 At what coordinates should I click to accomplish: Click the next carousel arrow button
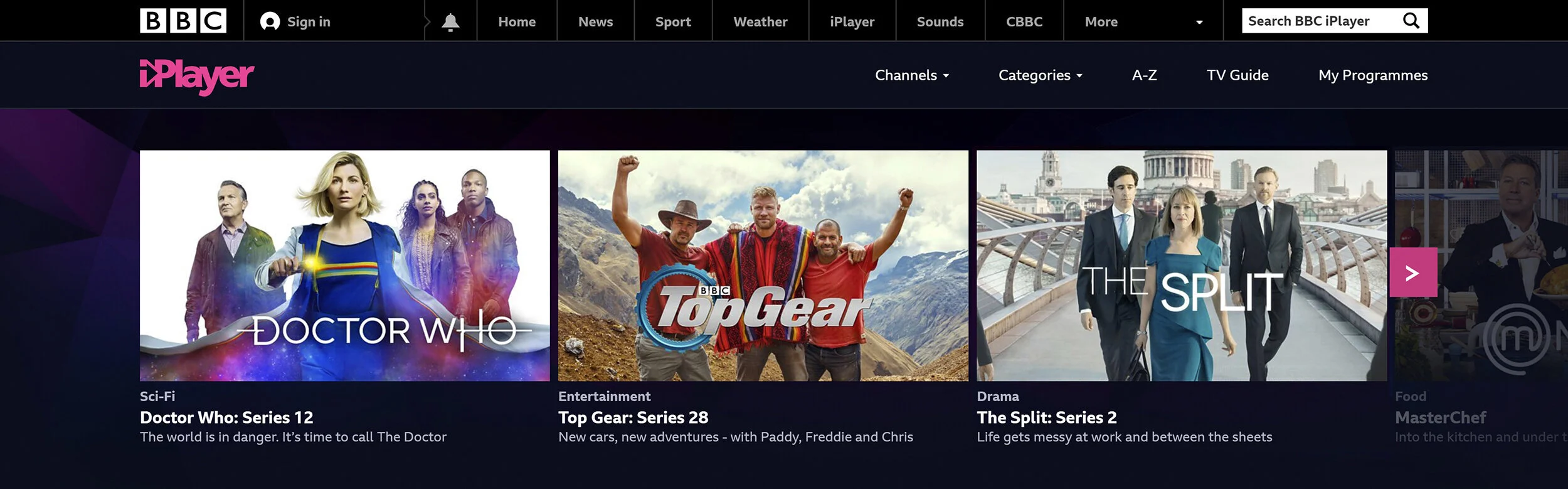click(1413, 272)
